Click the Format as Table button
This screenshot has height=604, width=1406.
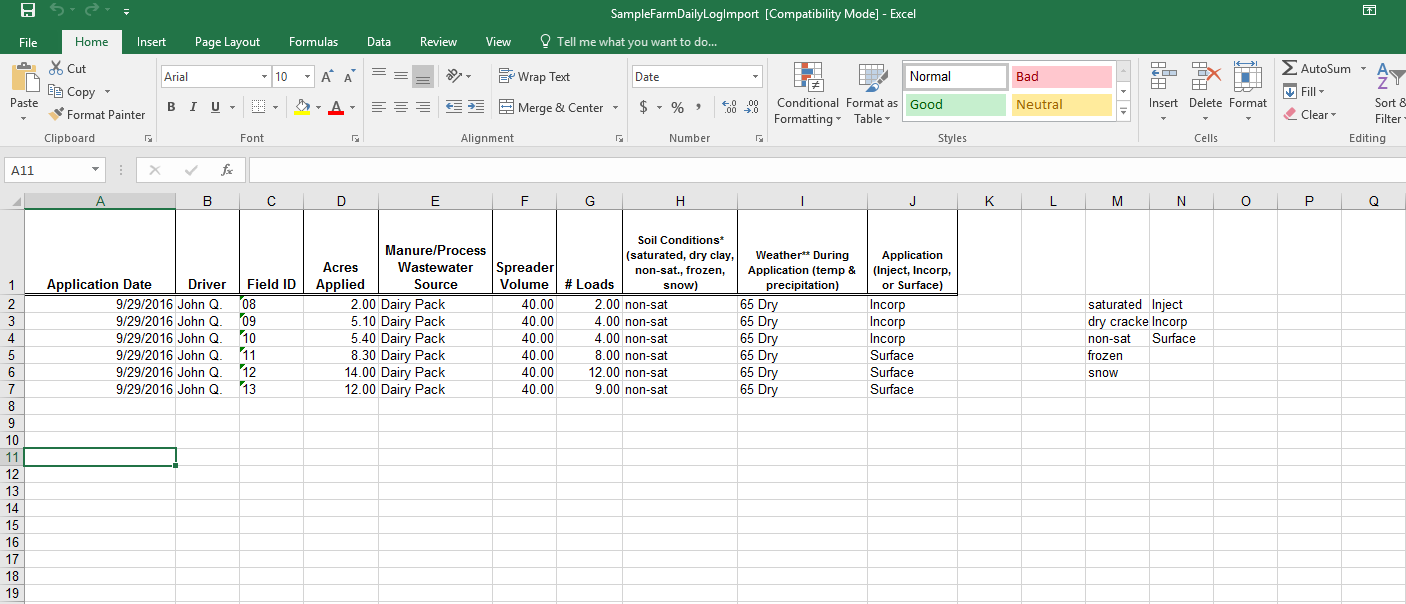pyautogui.click(x=870, y=93)
